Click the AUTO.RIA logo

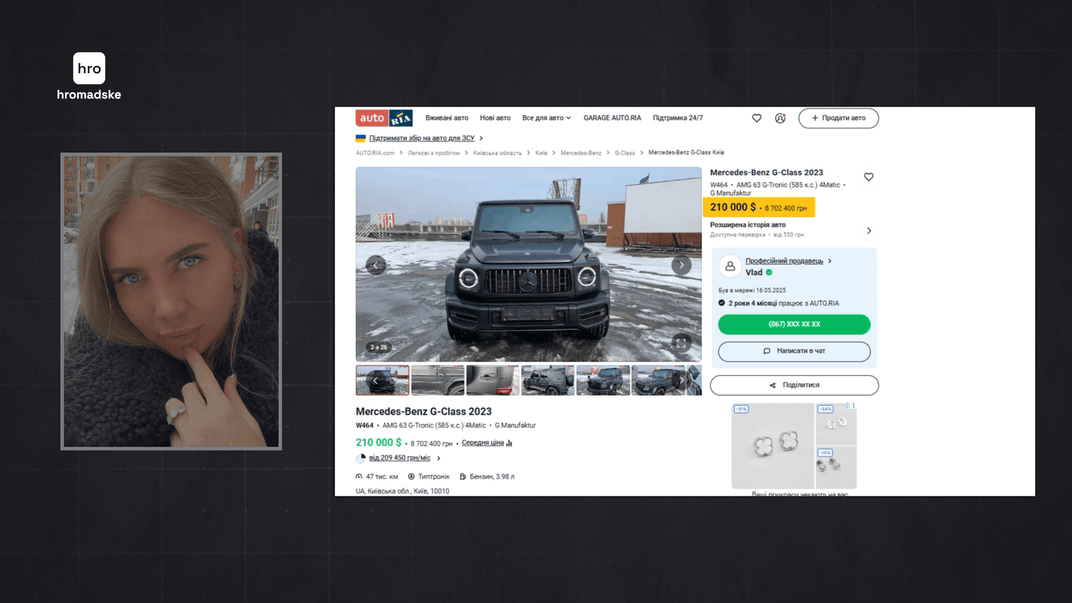pyautogui.click(x=383, y=117)
